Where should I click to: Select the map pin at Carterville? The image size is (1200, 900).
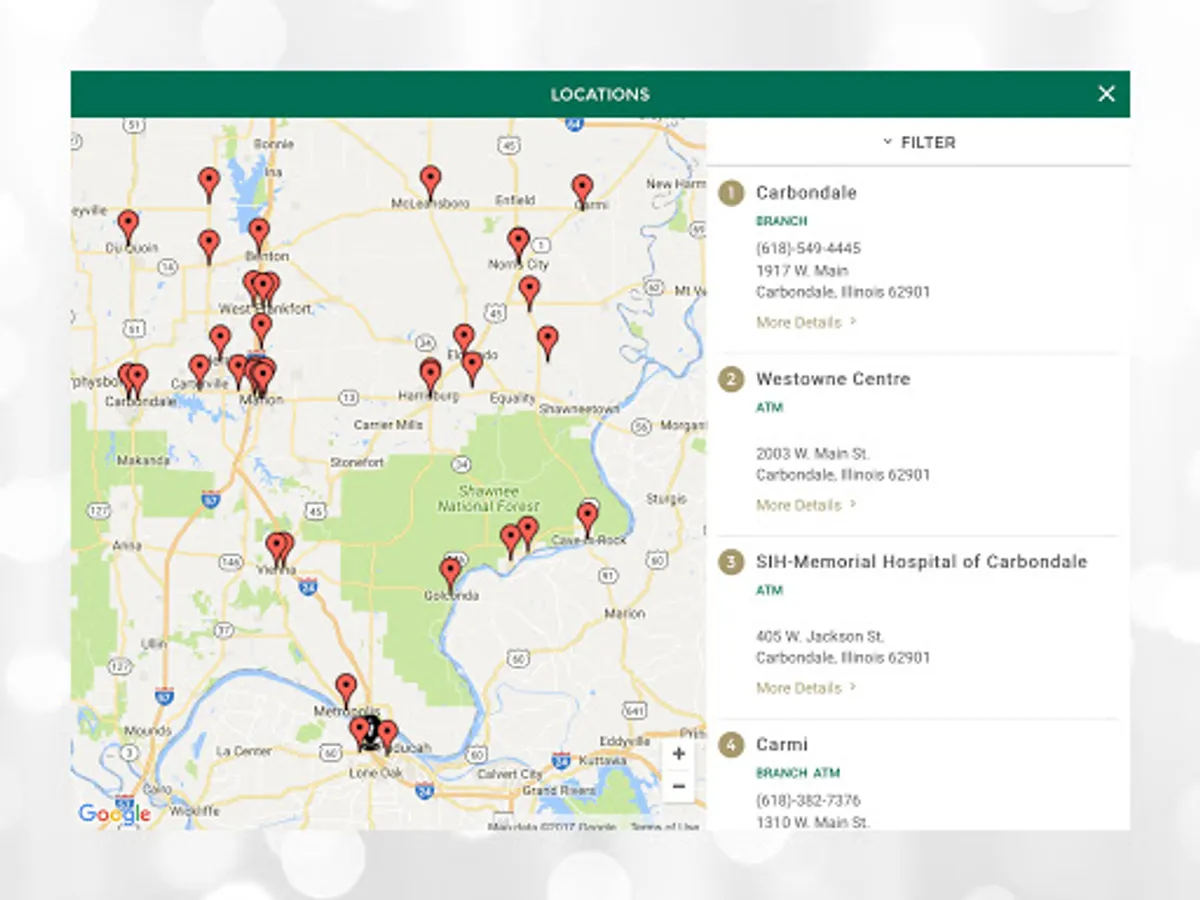(x=200, y=372)
